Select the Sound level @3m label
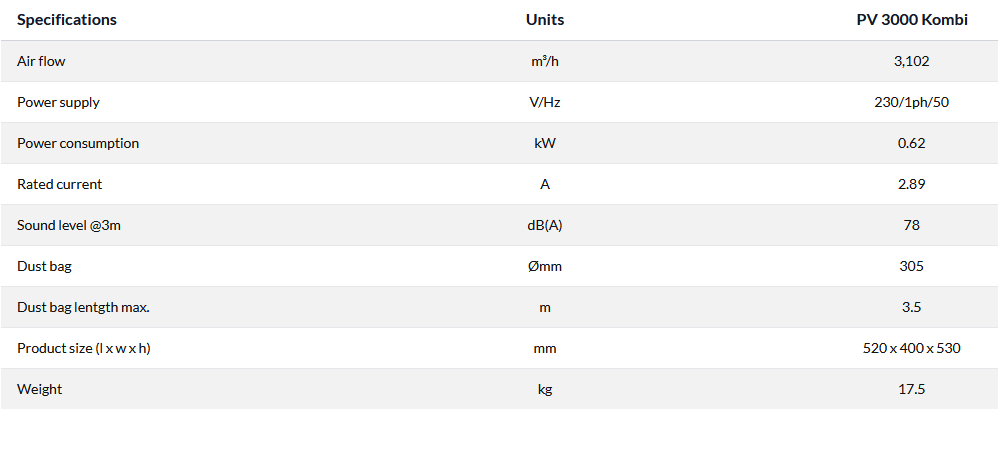The height and width of the screenshot is (451, 998). click(69, 225)
